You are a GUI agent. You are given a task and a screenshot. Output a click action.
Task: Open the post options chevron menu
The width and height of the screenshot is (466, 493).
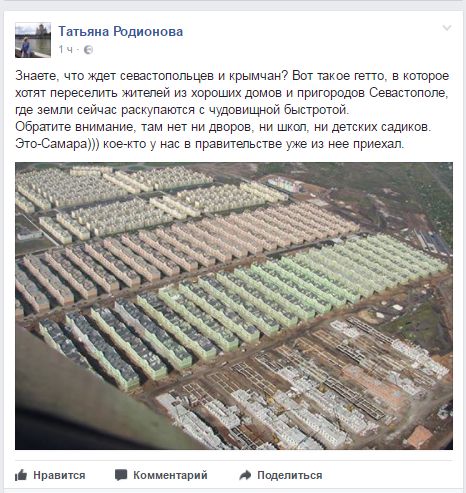click(447, 28)
